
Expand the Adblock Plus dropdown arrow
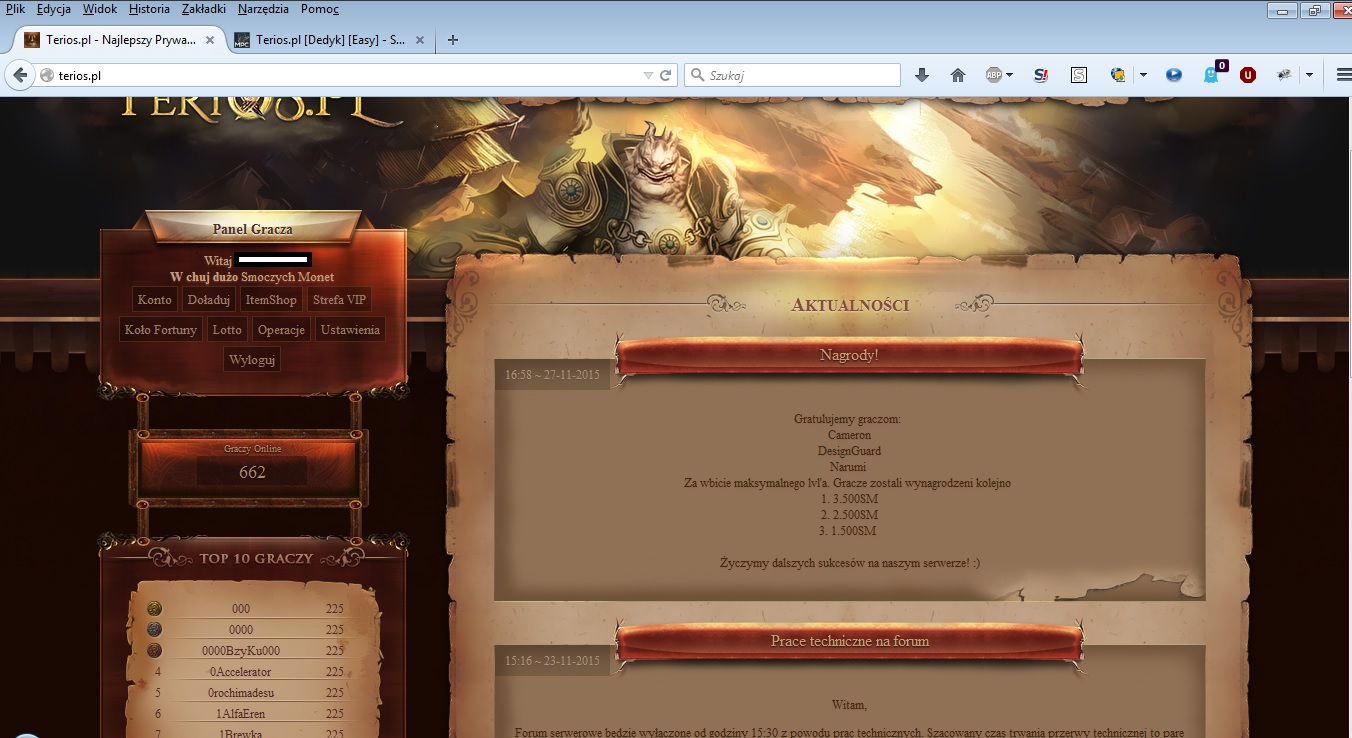(1010, 75)
